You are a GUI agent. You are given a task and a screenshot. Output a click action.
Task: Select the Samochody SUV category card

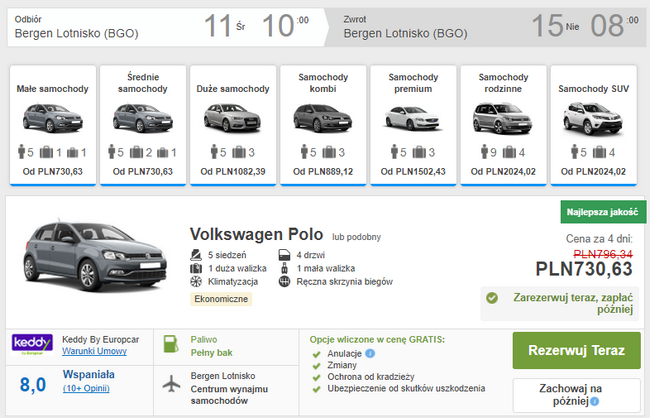(x=594, y=125)
